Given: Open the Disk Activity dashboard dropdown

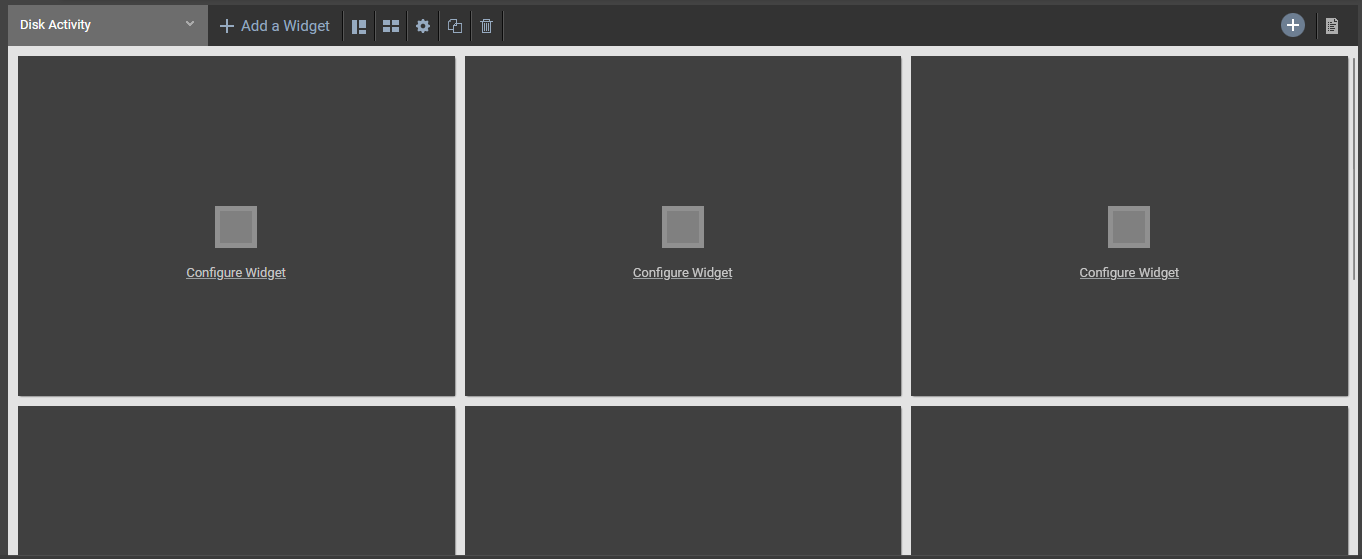Looking at the screenshot, I should click(107, 25).
